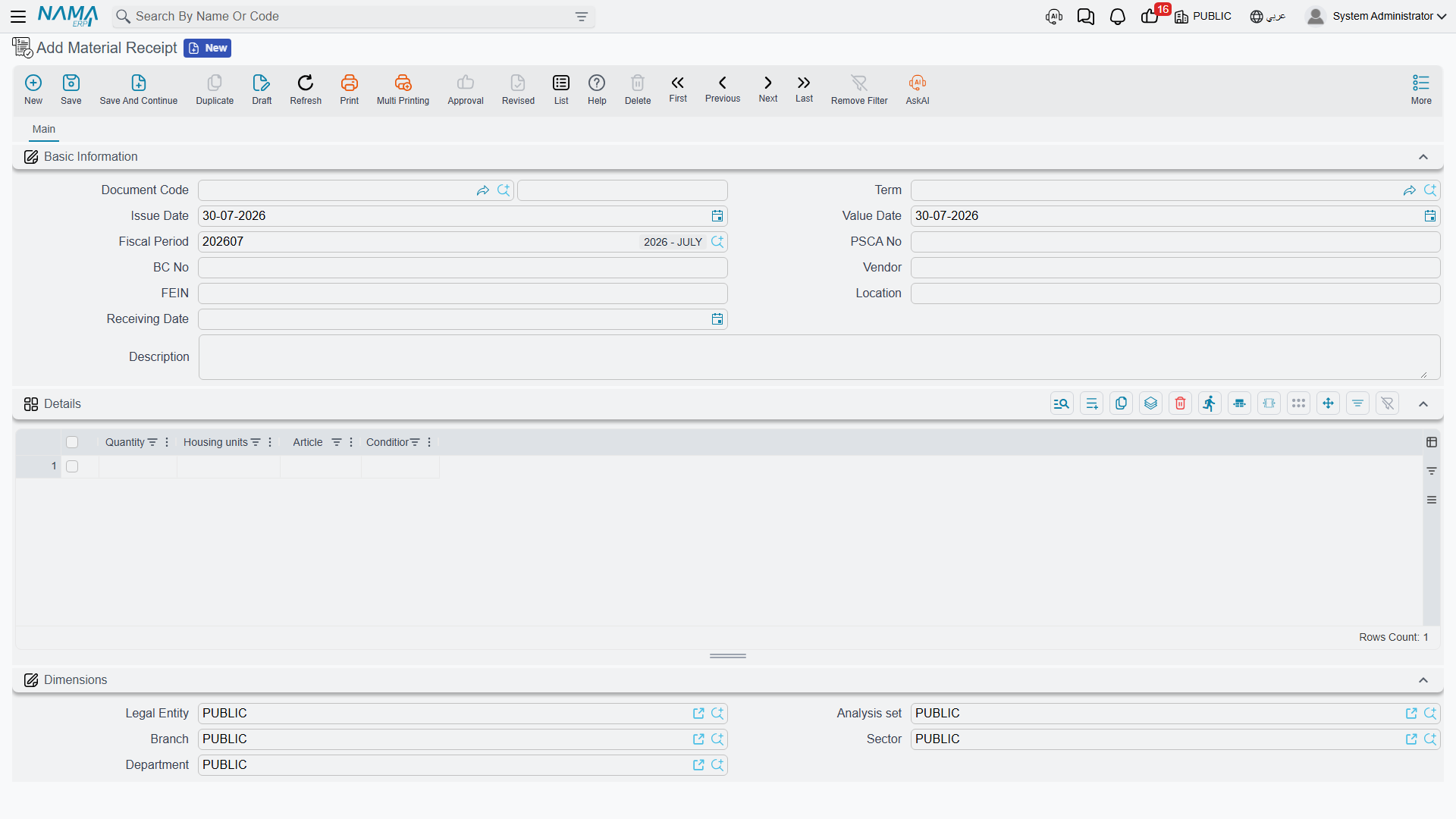Click the Term field lookup search icon

pos(1430,190)
